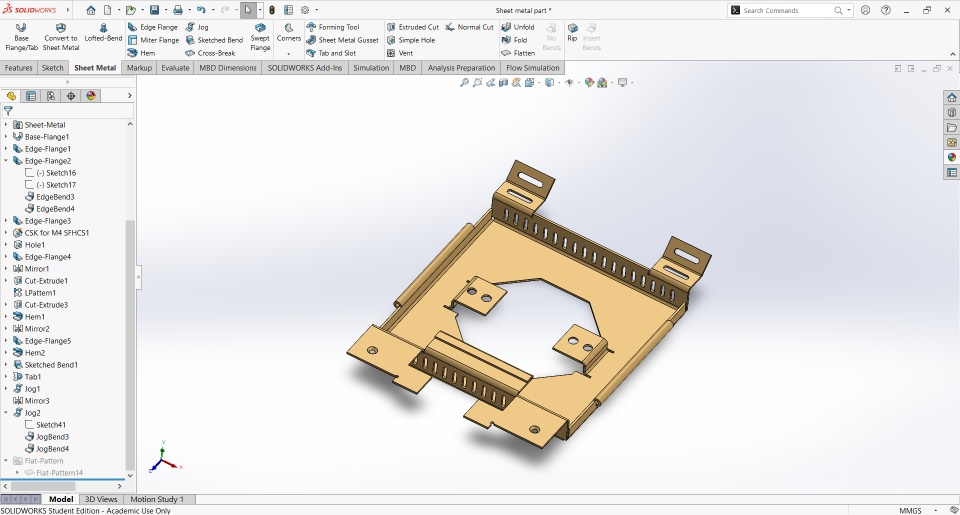960x515 pixels.
Task: Switch to the Sketch tab
Action: click(x=53, y=68)
